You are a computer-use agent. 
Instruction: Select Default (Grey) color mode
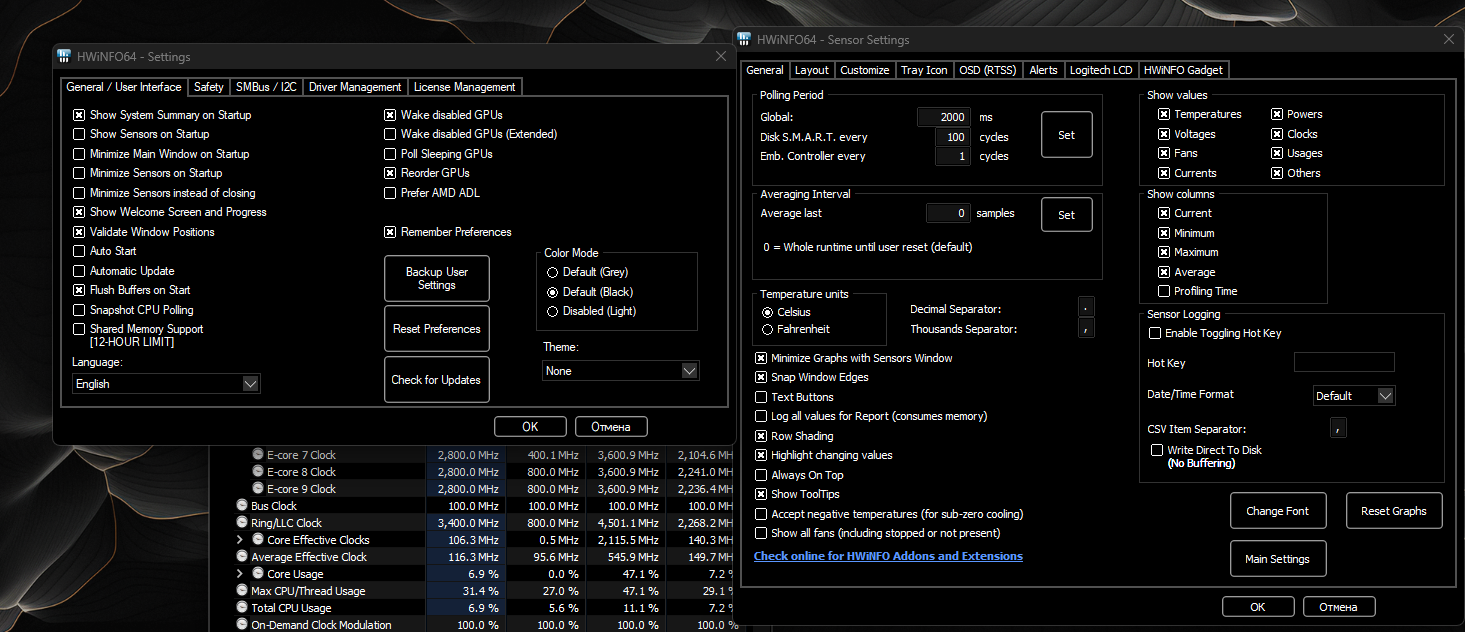click(x=551, y=272)
